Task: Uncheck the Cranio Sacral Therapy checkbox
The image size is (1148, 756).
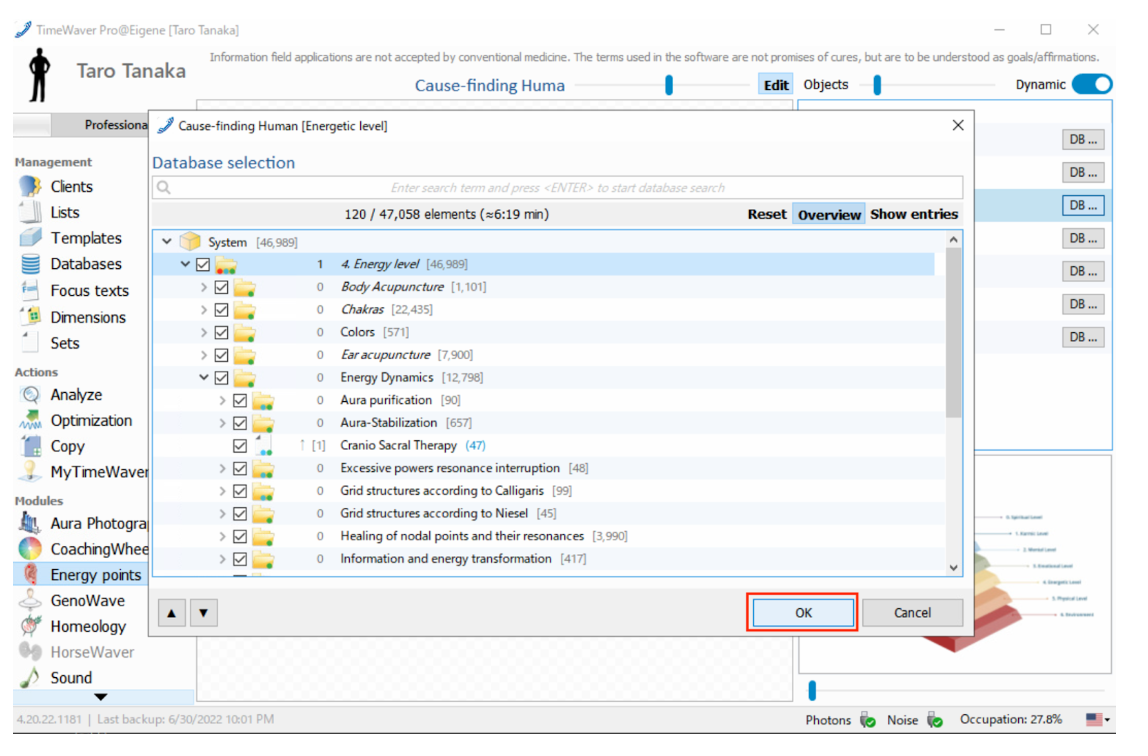Action: click(239, 446)
